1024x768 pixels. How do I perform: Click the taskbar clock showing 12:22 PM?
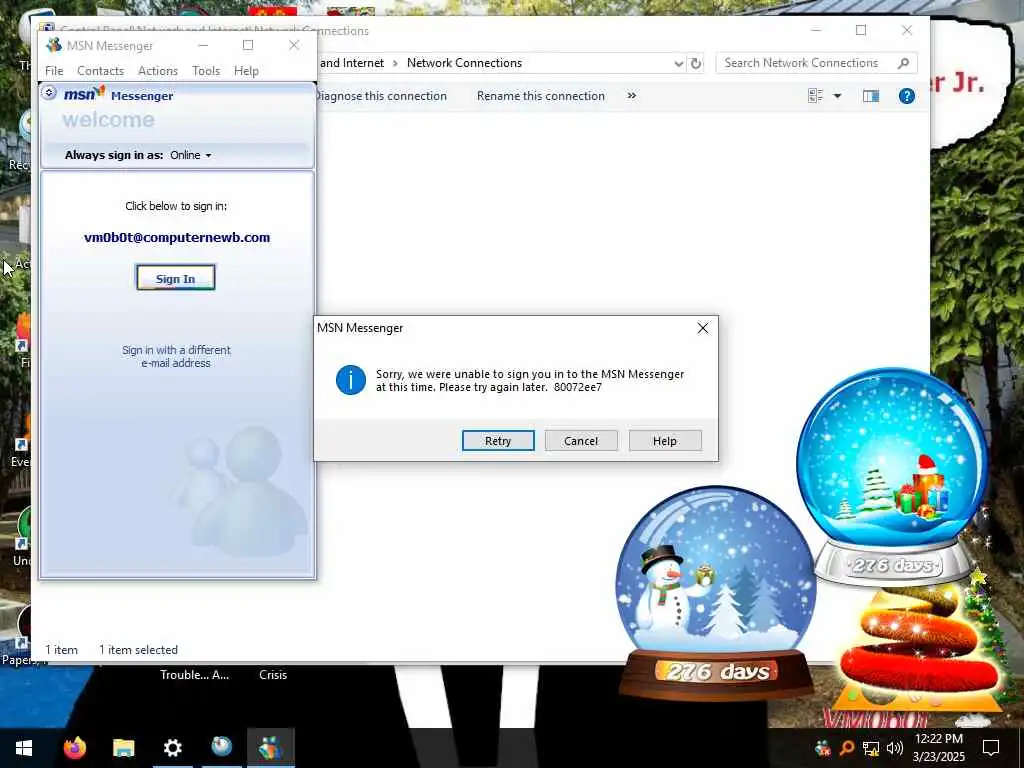point(938,748)
